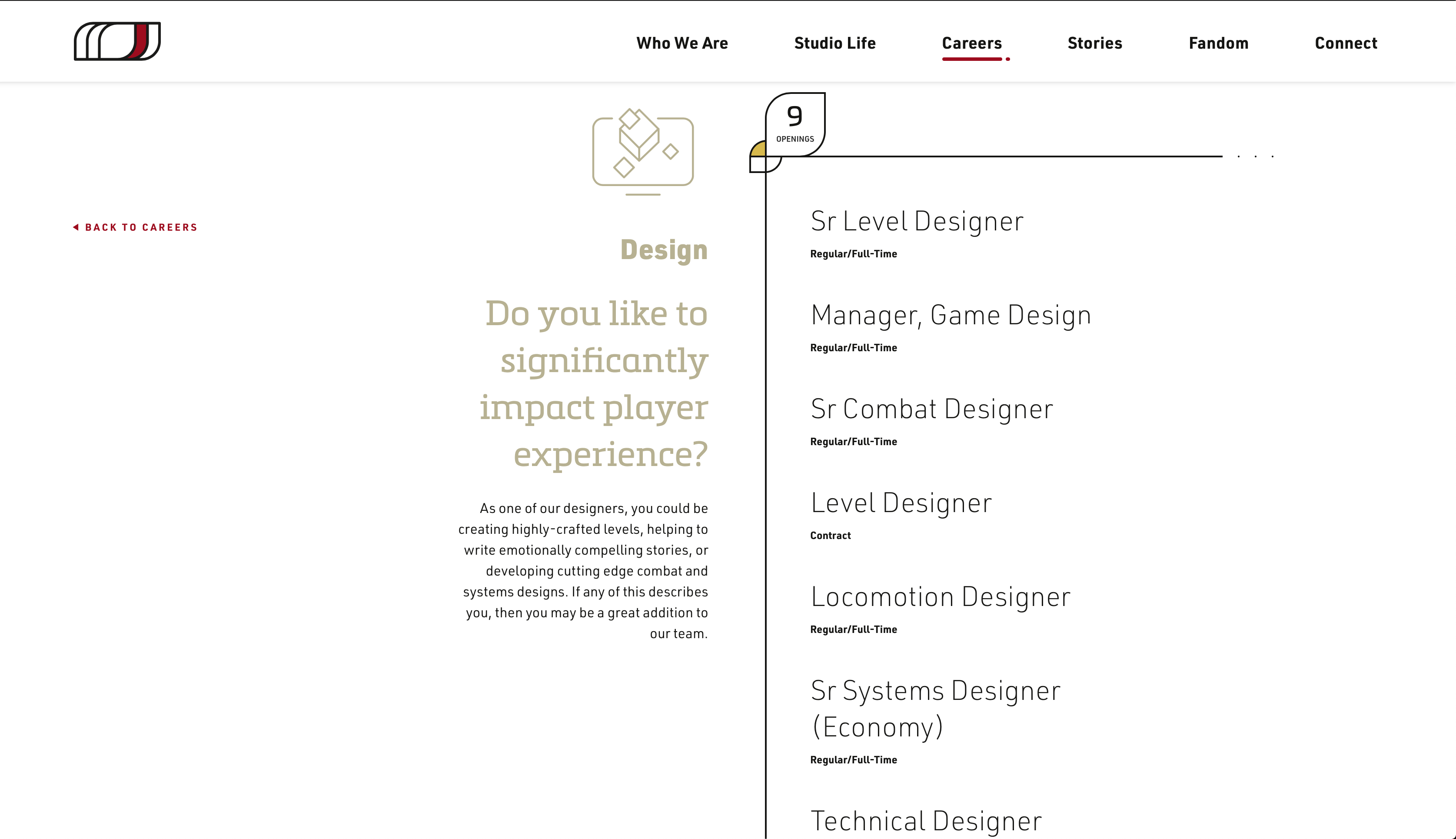The image size is (1456, 839).
Task: Open the Technical Designer listing
Action: click(x=926, y=821)
